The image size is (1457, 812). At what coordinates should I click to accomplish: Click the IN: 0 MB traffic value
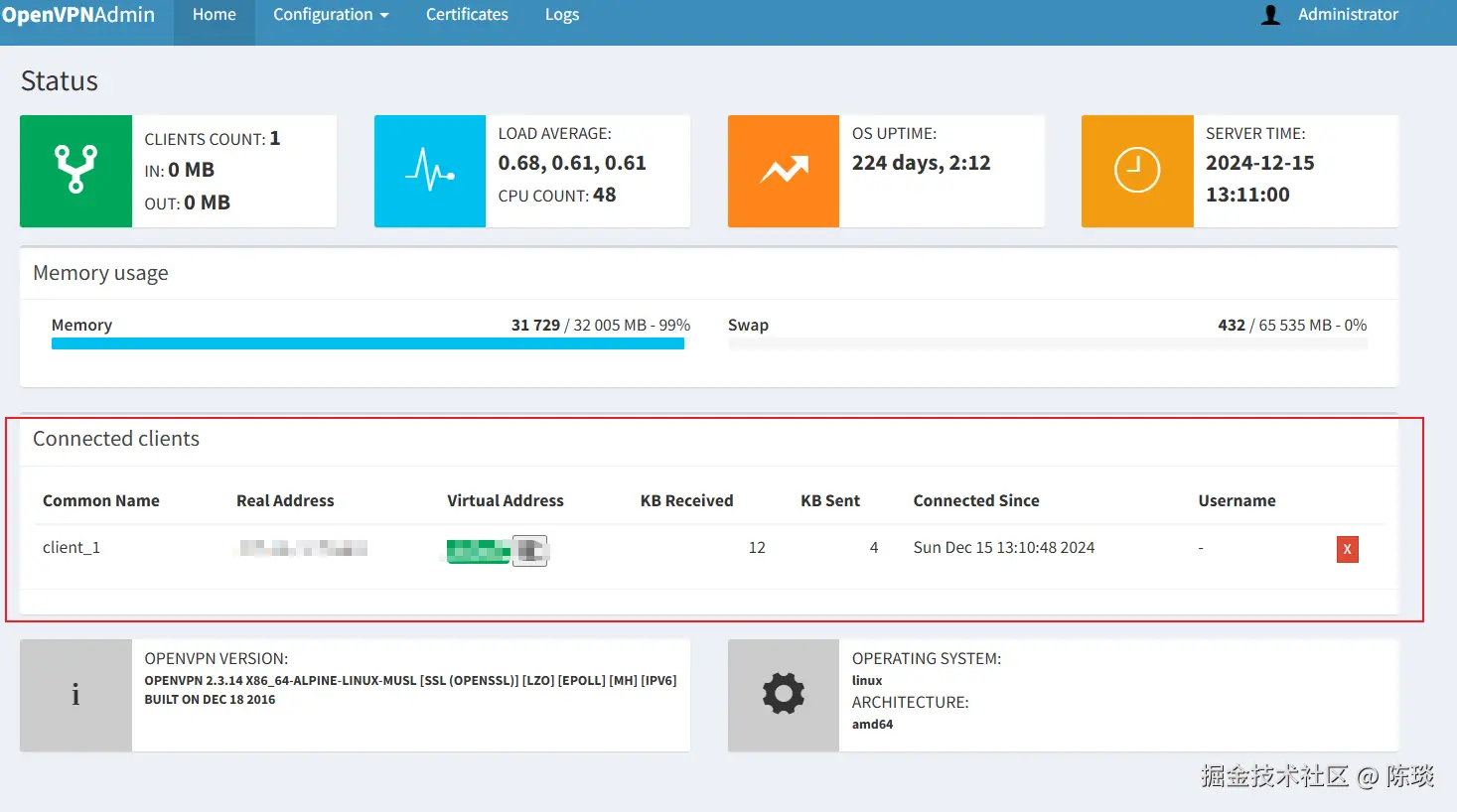pyautogui.click(x=180, y=171)
